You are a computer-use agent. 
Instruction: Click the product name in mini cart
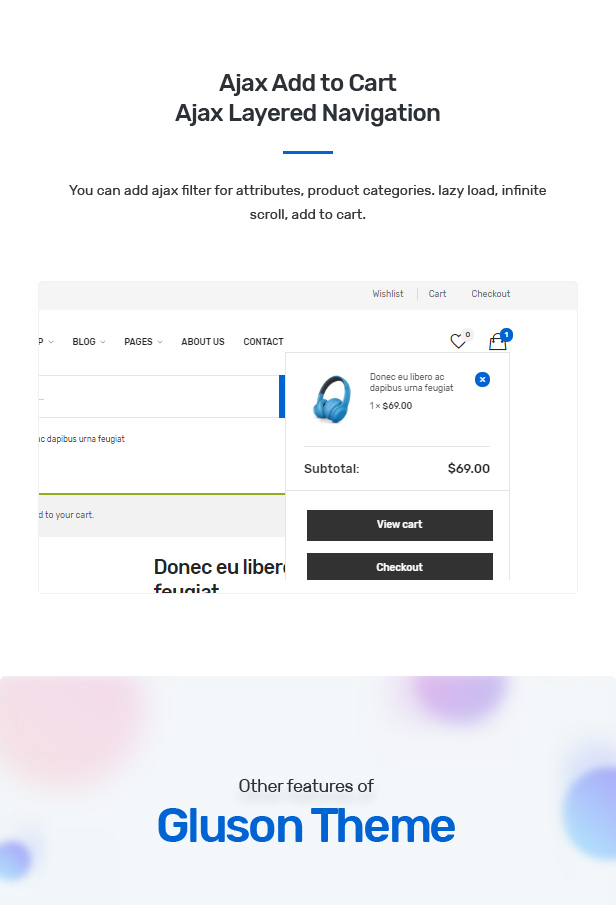(411, 381)
